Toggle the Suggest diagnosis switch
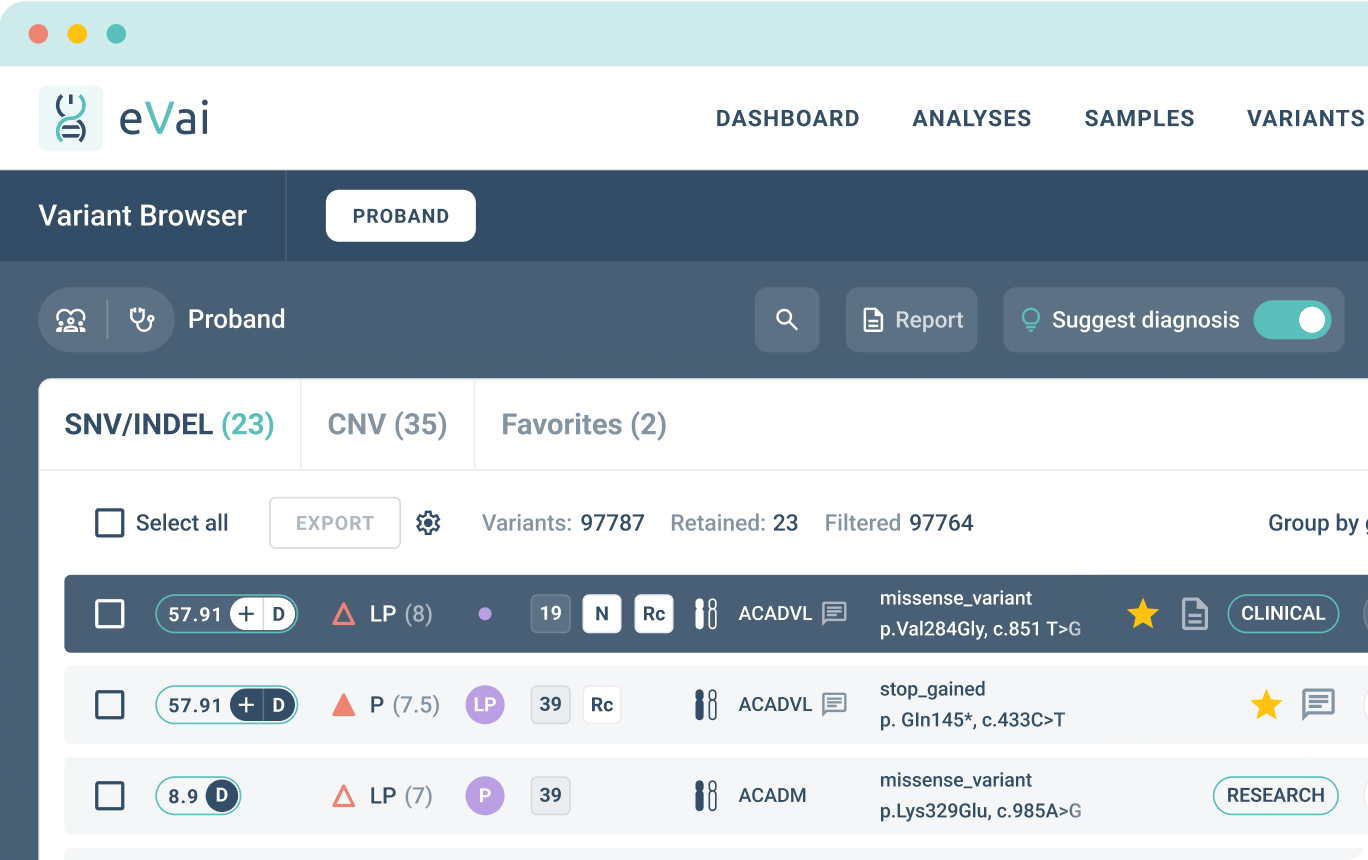 (1292, 320)
